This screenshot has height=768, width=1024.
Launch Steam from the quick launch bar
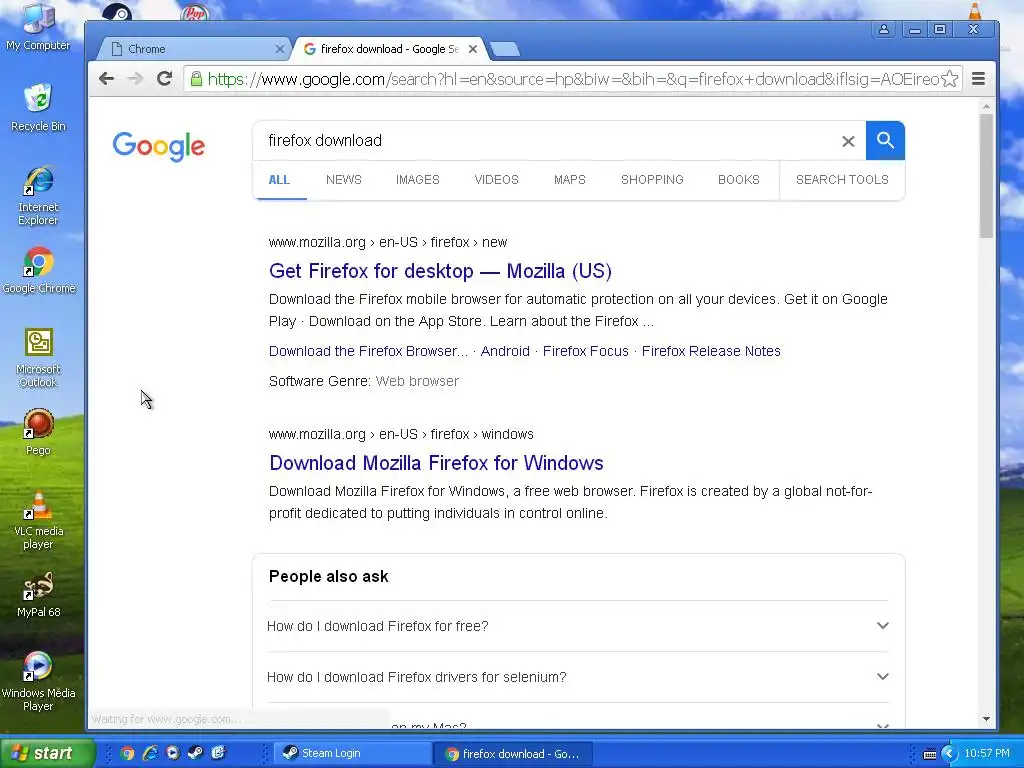tap(195, 753)
